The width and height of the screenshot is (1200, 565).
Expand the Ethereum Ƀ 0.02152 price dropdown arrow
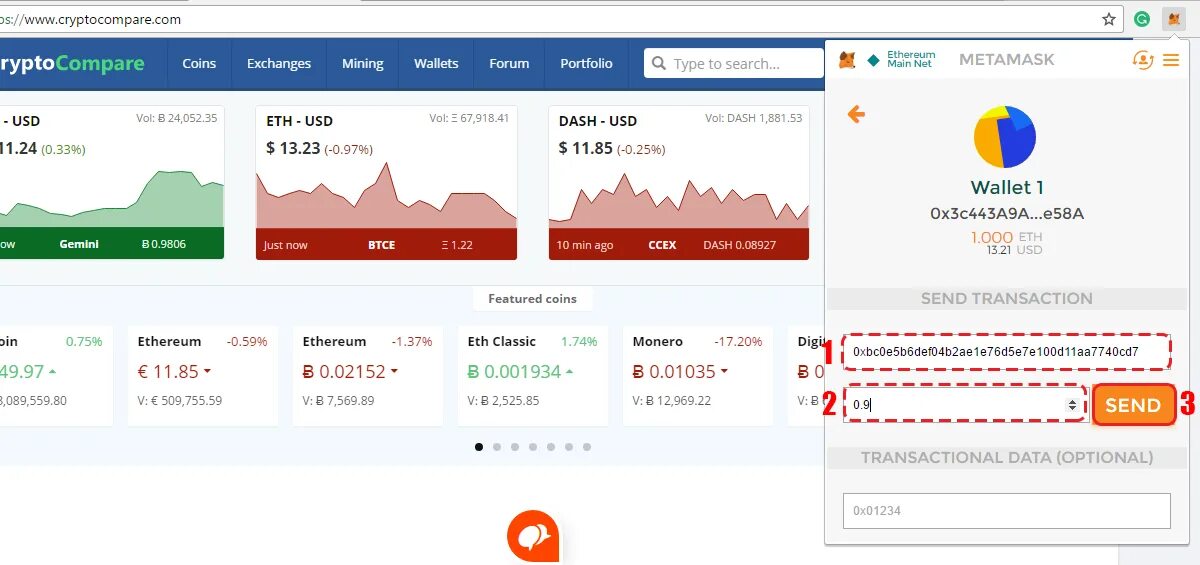[394, 372]
